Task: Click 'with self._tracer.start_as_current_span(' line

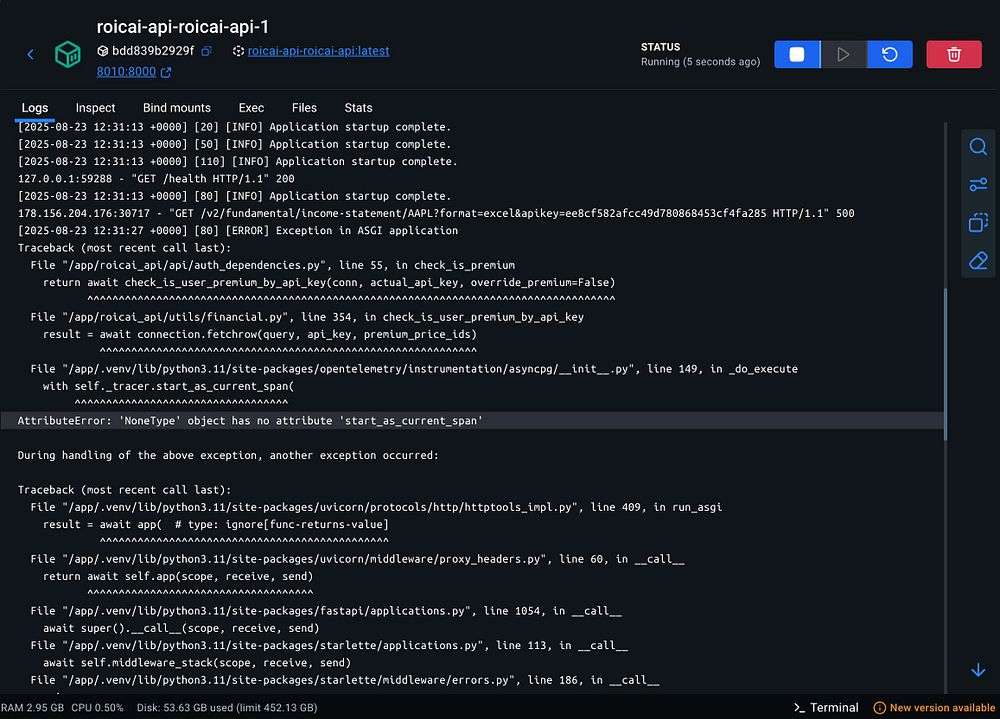Action: tap(168, 386)
